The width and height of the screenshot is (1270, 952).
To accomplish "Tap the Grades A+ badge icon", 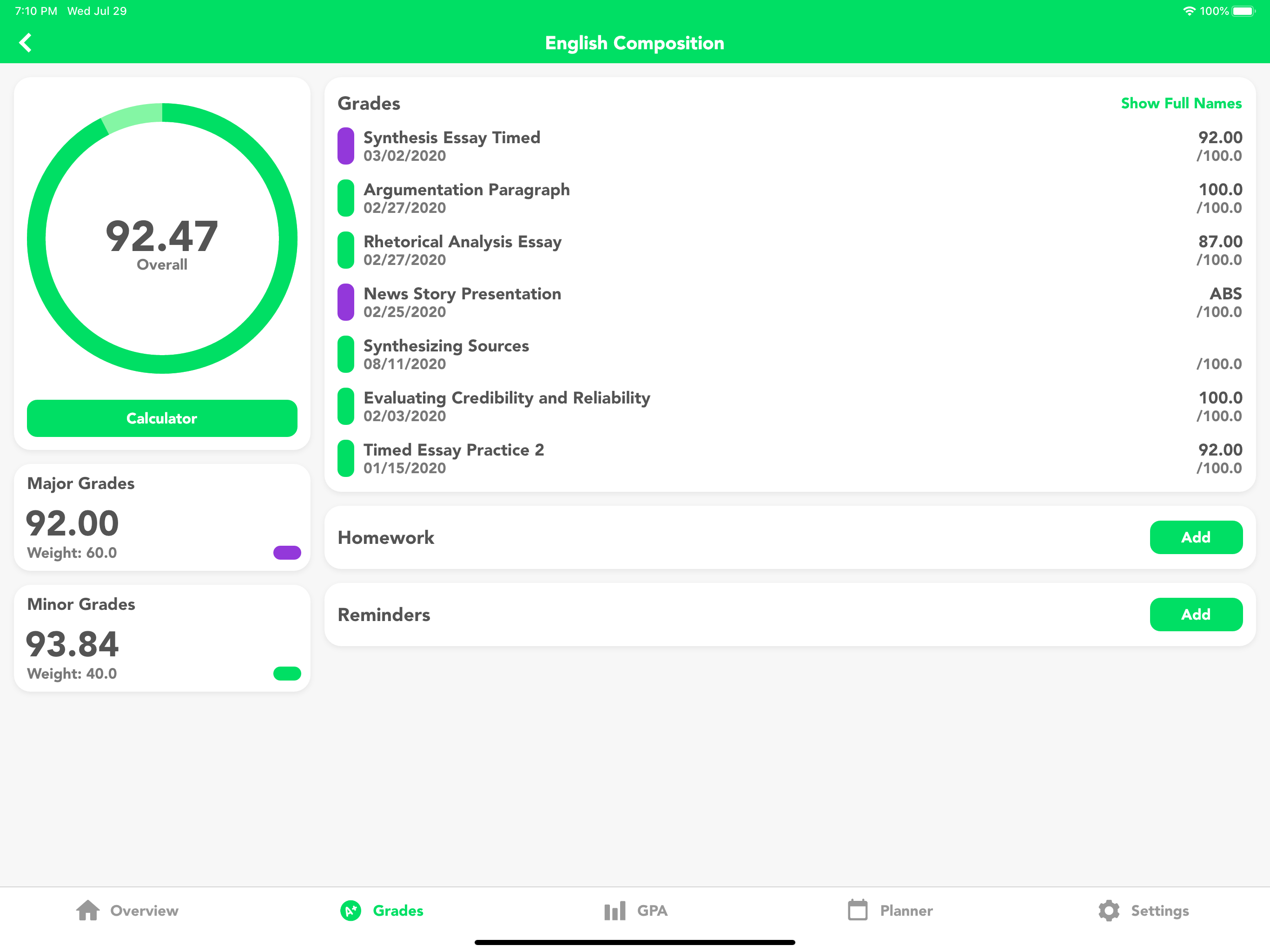I will 351,910.
